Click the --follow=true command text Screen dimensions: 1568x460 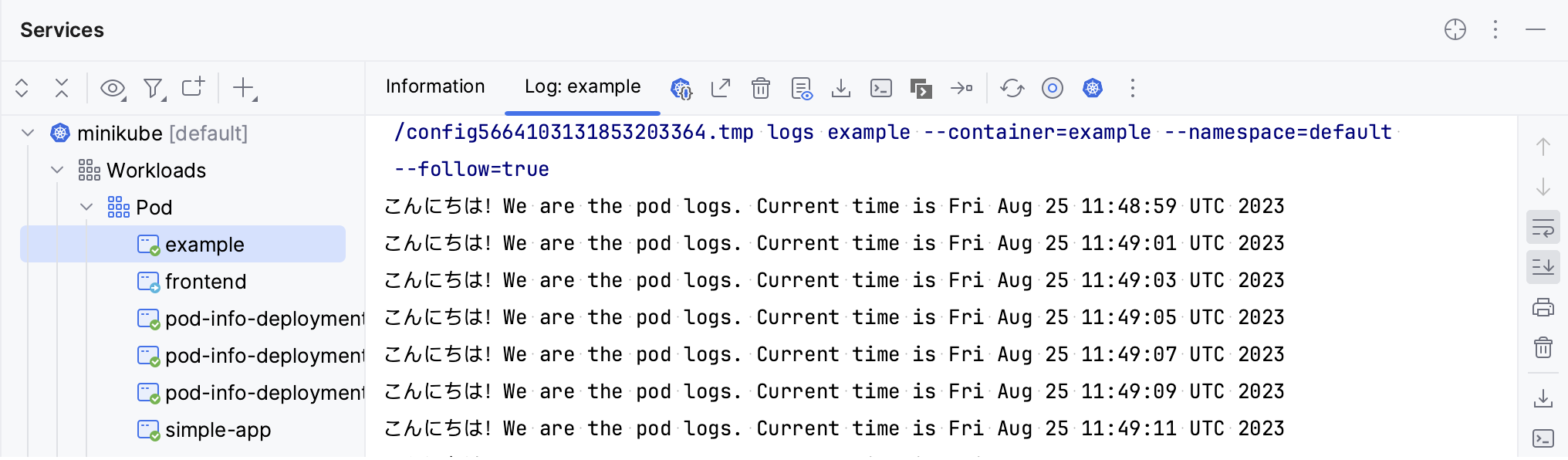coord(471,169)
